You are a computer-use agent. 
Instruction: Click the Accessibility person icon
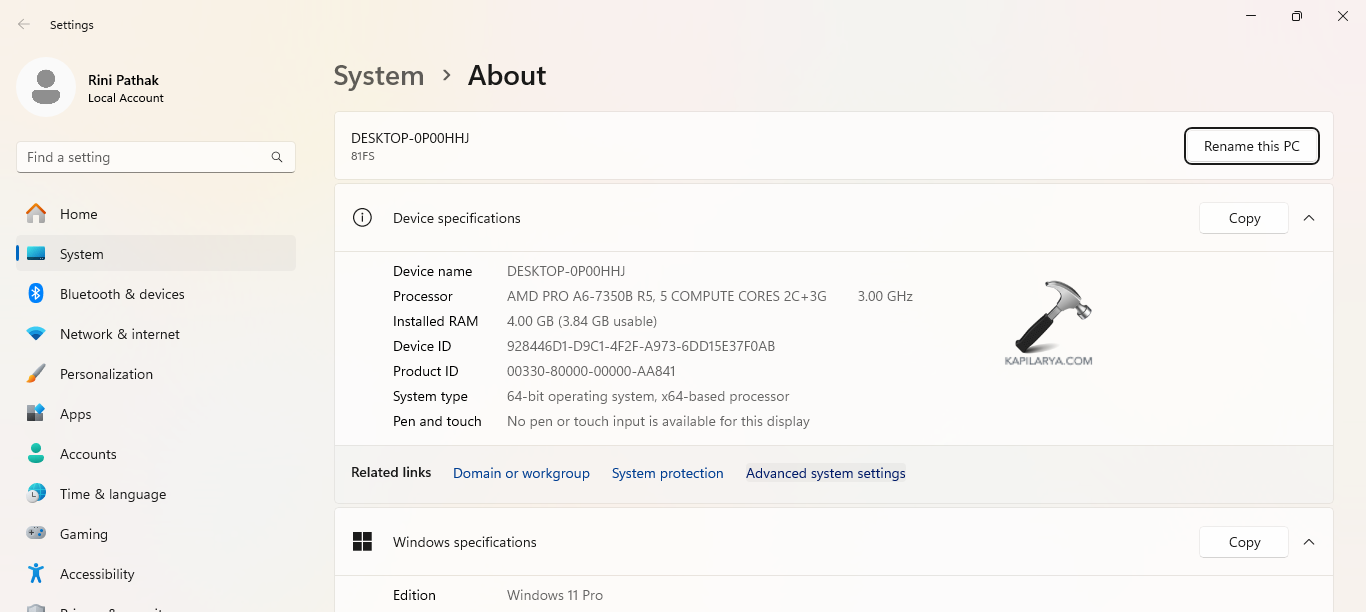pos(36,573)
